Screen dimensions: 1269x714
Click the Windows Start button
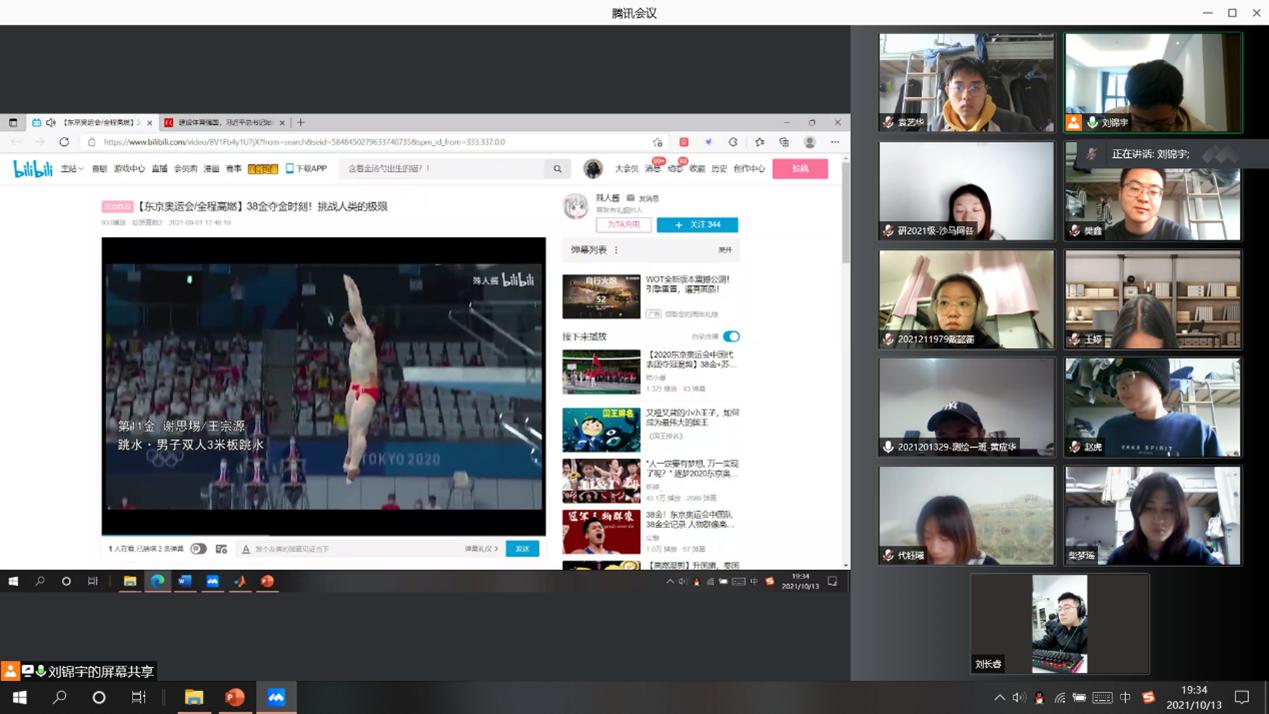click(x=19, y=697)
